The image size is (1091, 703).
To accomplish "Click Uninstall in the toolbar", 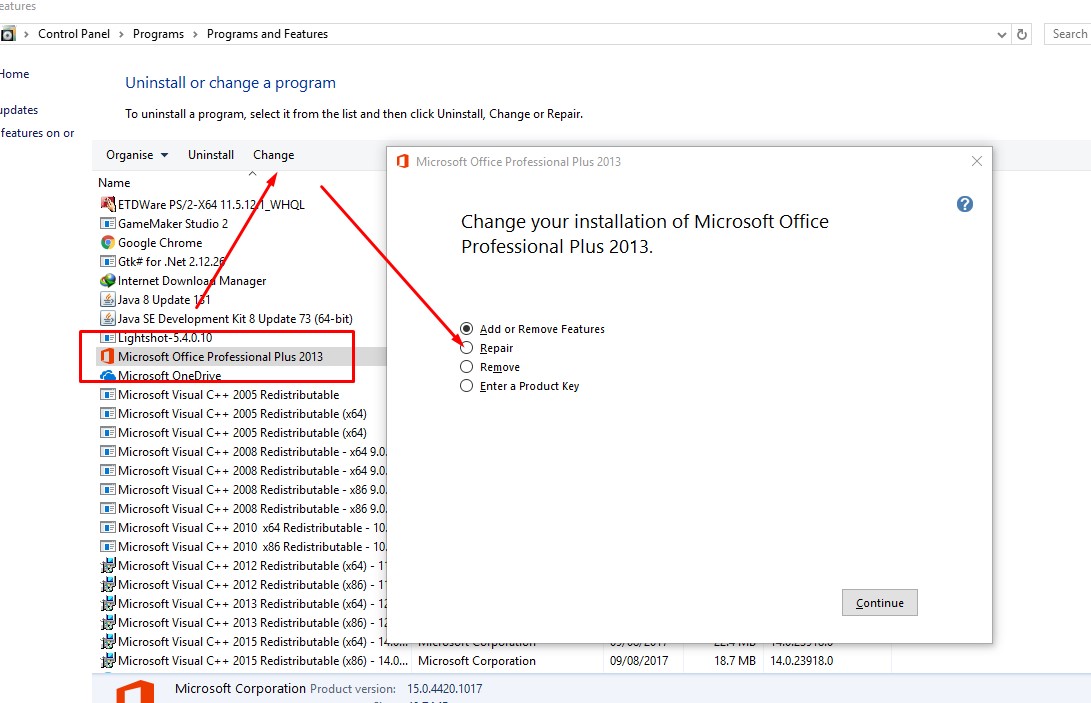I will click(x=211, y=155).
